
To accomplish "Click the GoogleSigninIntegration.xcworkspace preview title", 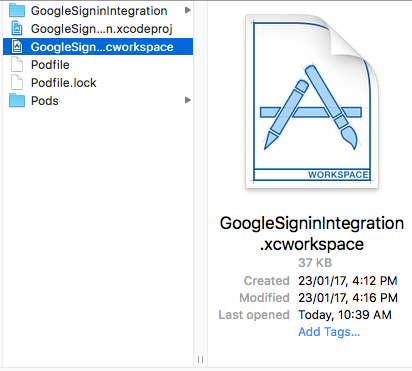I will [x=312, y=233].
